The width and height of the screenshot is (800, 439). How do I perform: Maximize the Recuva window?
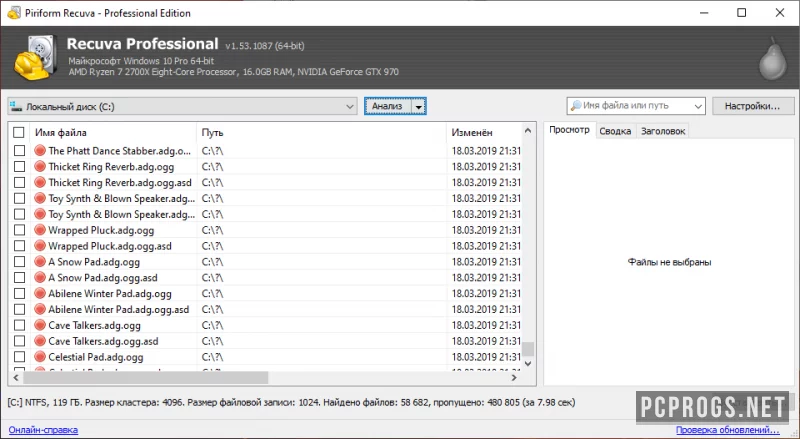742,13
